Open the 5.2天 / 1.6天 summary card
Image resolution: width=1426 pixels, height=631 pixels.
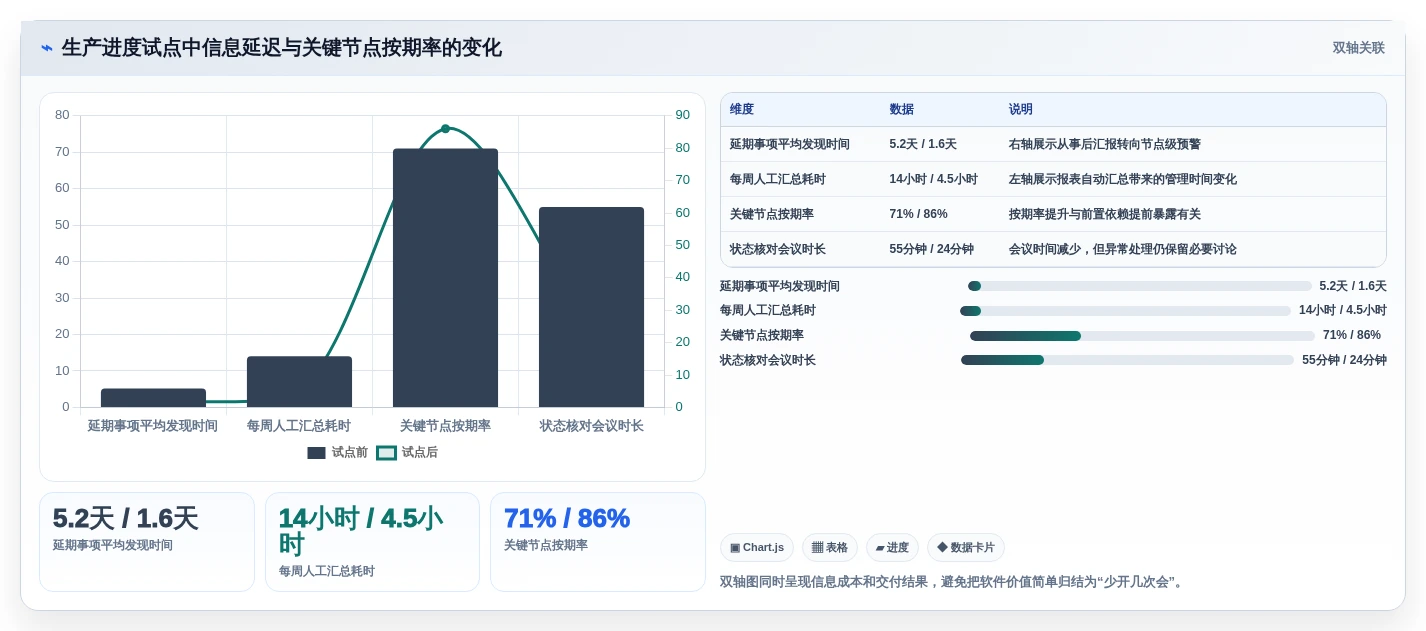[x=147, y=542]
